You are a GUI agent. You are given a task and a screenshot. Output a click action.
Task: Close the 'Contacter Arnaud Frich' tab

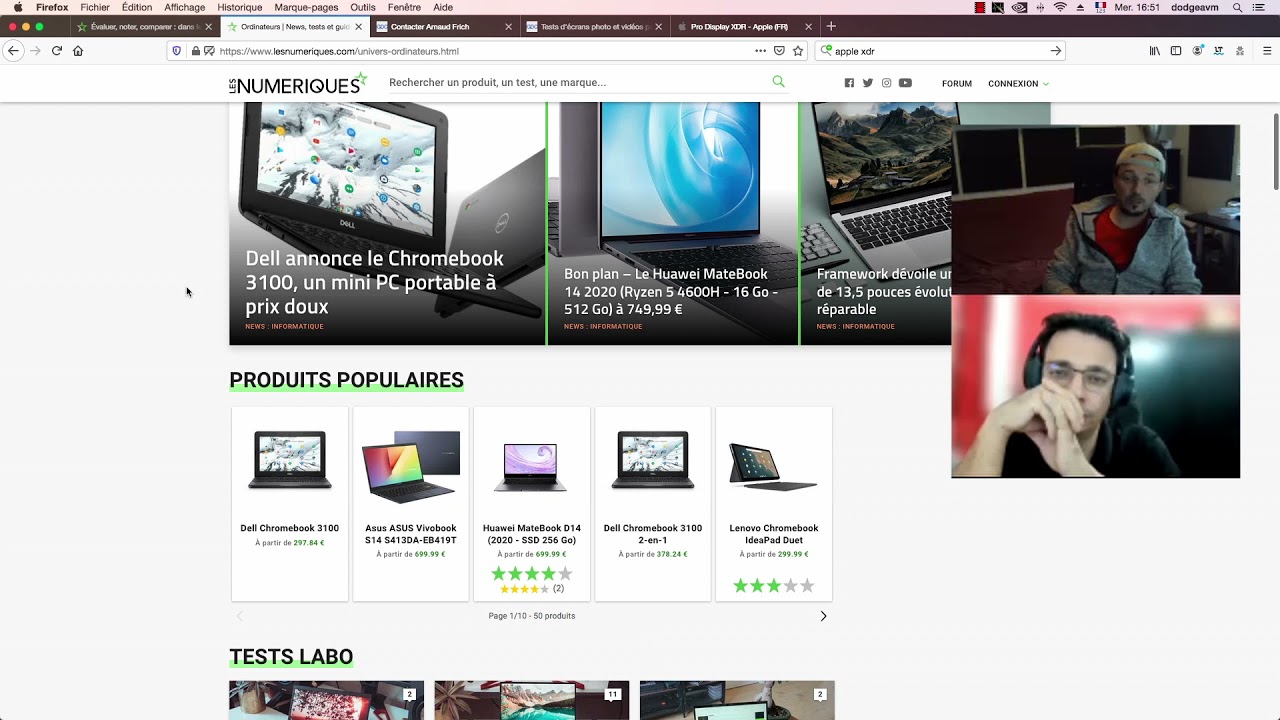508,27
